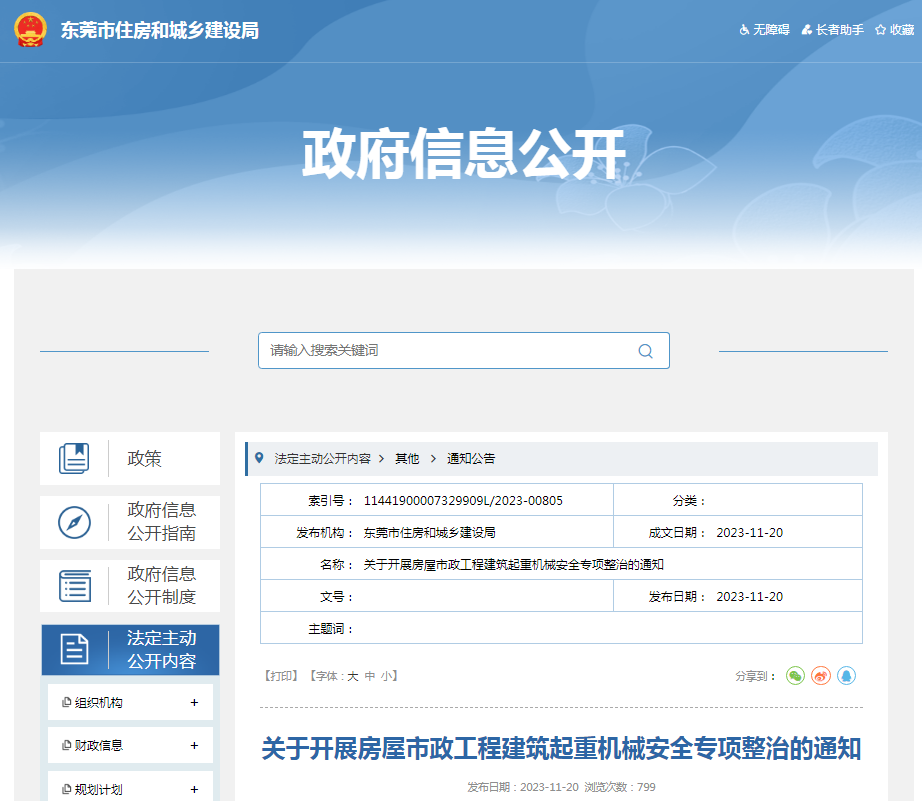The height and width of the screenshot is (801, 922).
Task: Click the 浏览次数：799 view count
Action: click(620, 787)
